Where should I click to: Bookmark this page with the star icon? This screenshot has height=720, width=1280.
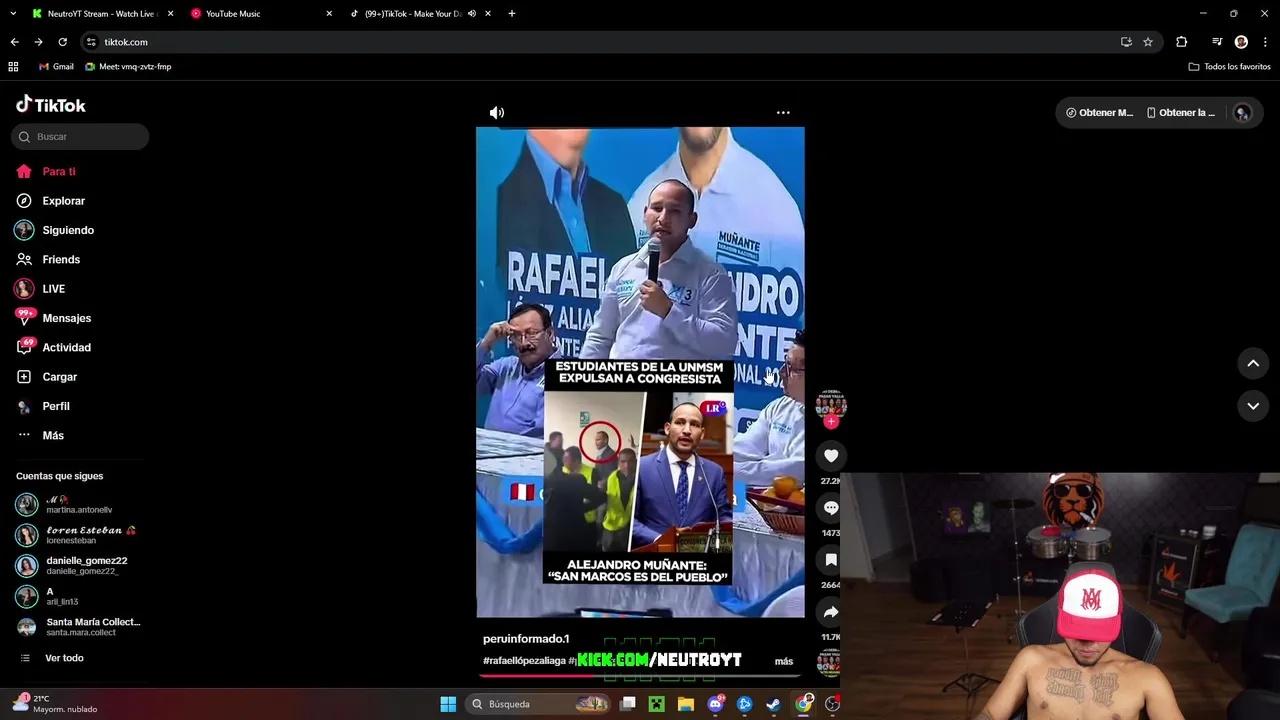pyautogui.click(x=1148, y=42)
